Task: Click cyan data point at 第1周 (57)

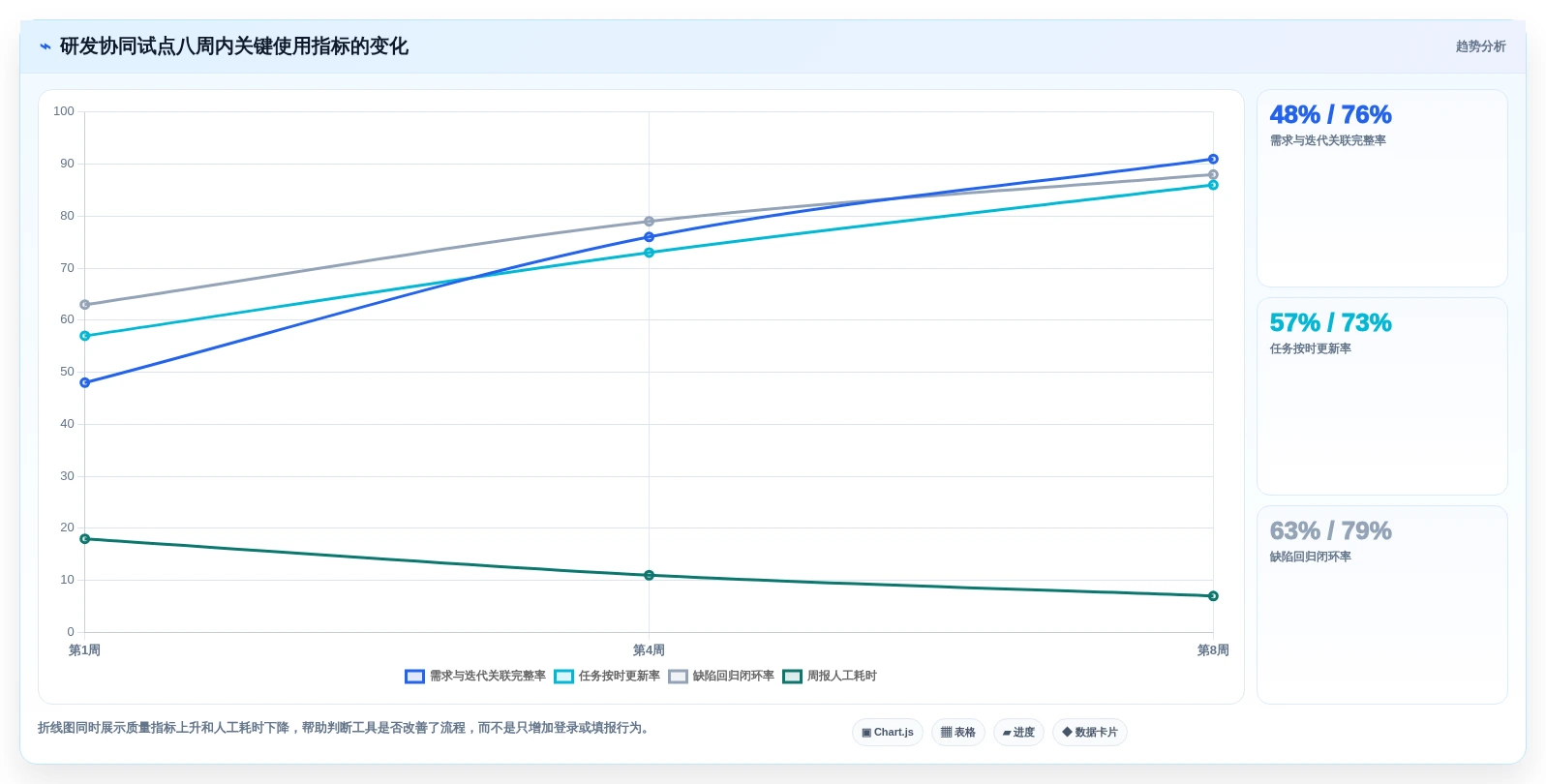Action: [x=85, y=336]
